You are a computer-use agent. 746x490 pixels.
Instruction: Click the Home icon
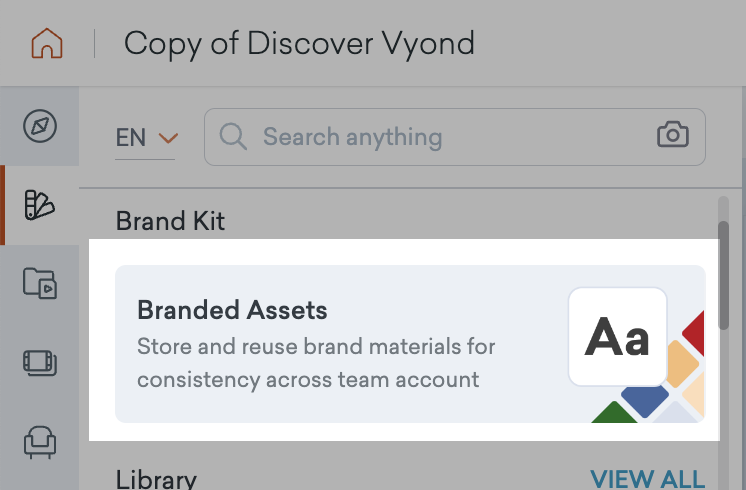[46, 44]
